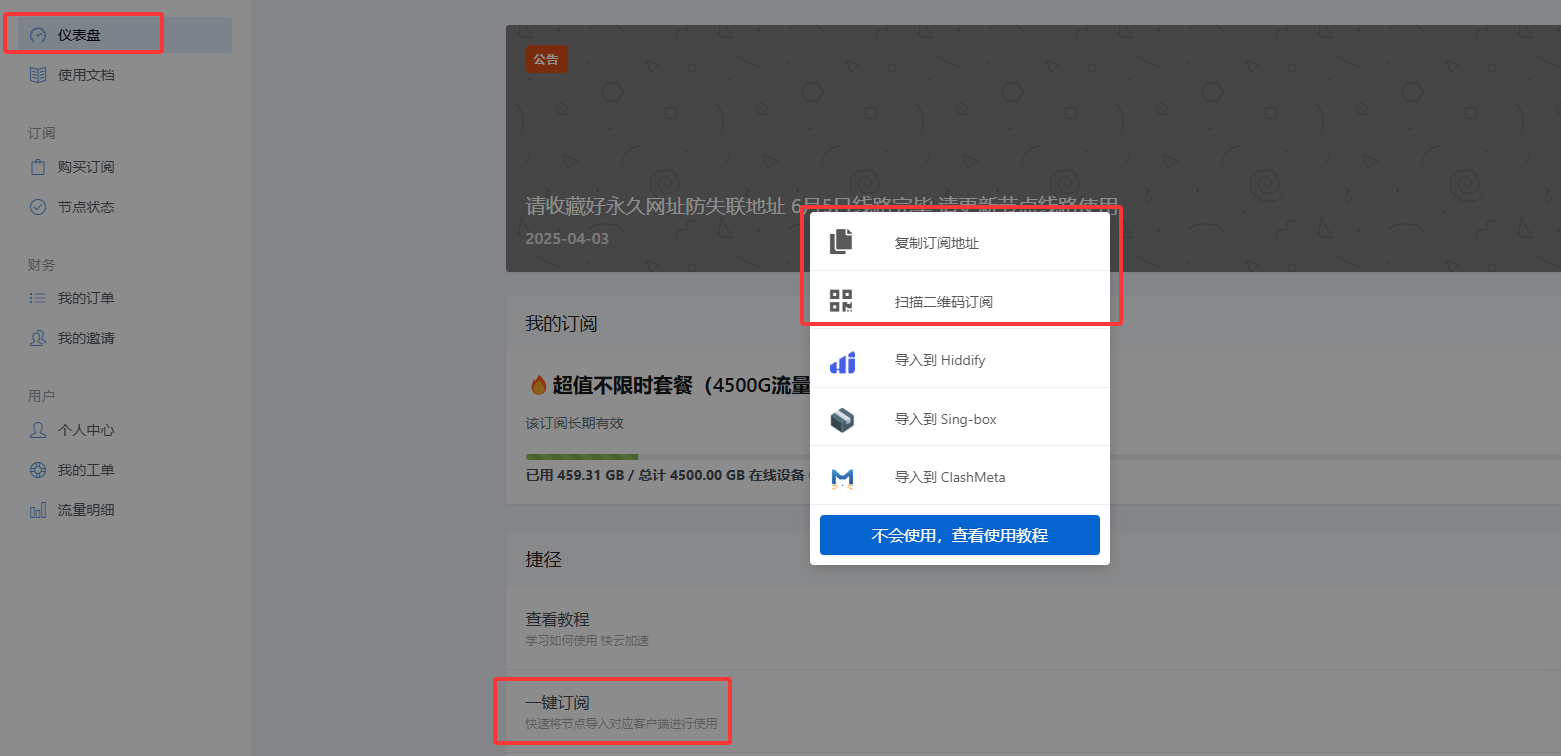Screen dimensions: 1561x756
Task: Click 快速将节点导入对应客户端进行使用 description
Action: pos(621,723)
